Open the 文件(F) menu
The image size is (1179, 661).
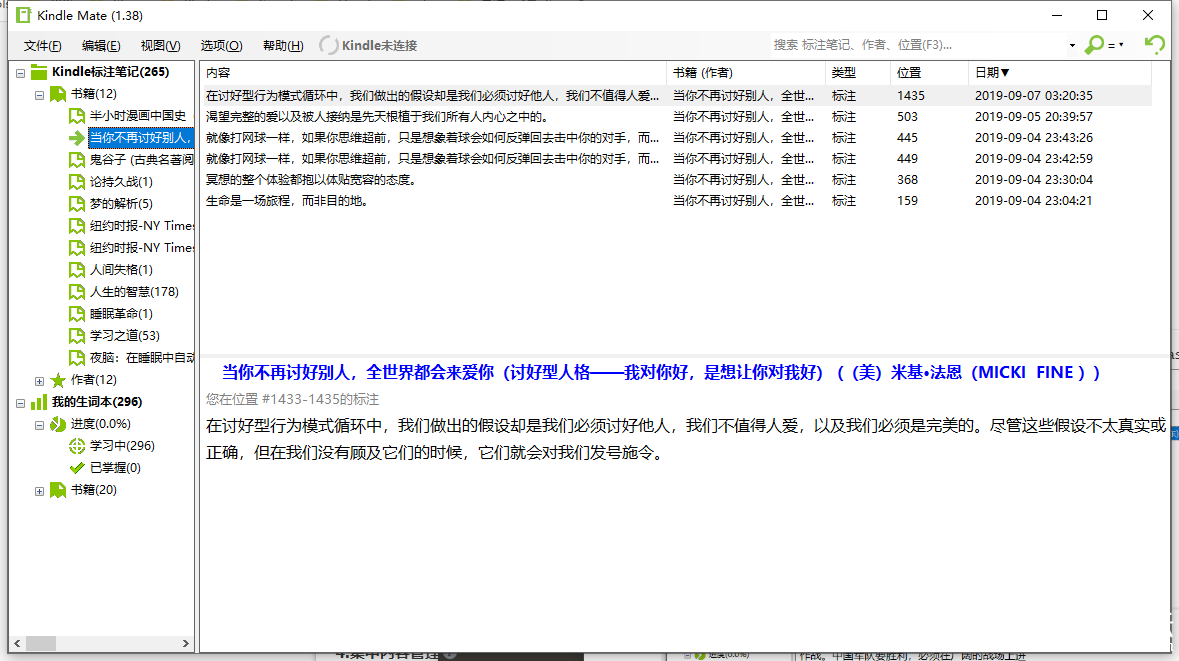point(42,46)
